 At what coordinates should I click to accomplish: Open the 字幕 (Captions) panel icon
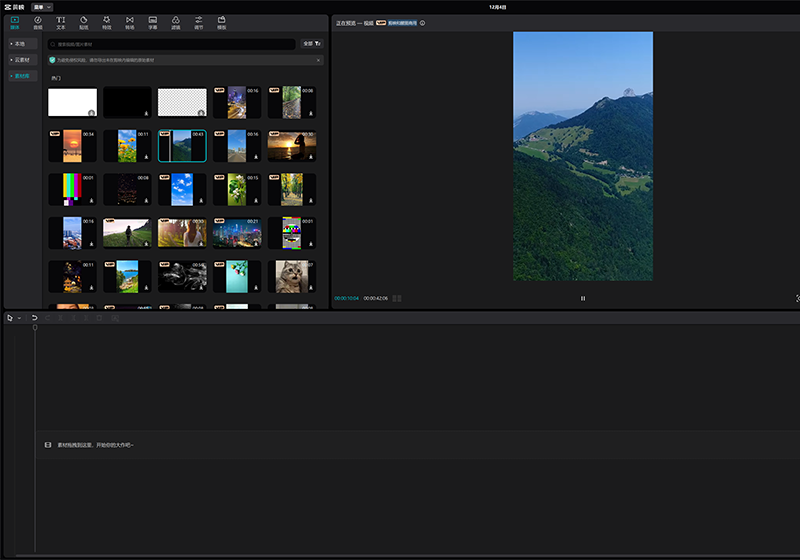coord(153,21)
